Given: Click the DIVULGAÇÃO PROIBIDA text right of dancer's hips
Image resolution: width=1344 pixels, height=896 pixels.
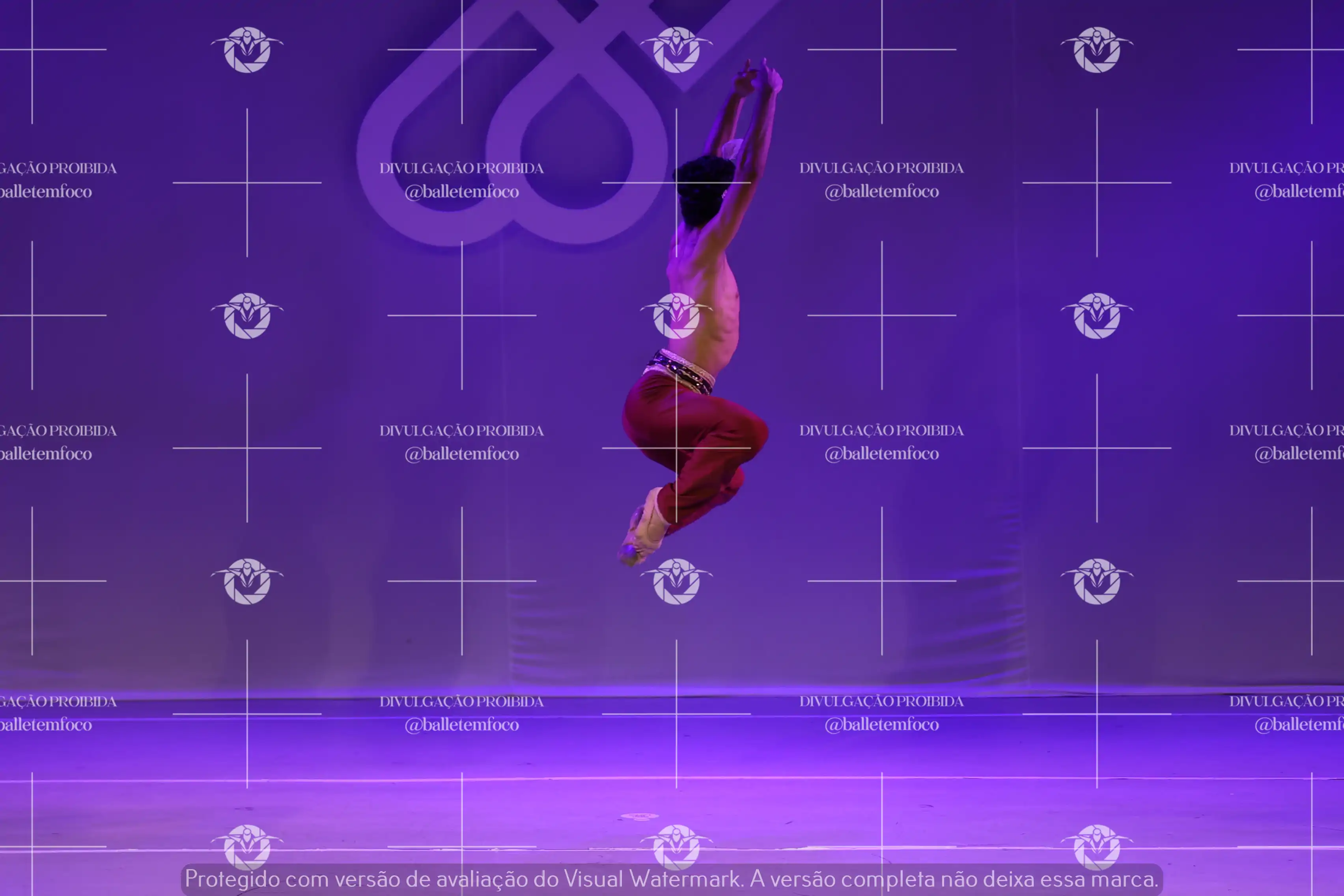Looking at the screenshot, I should click(x=881, y=430).
